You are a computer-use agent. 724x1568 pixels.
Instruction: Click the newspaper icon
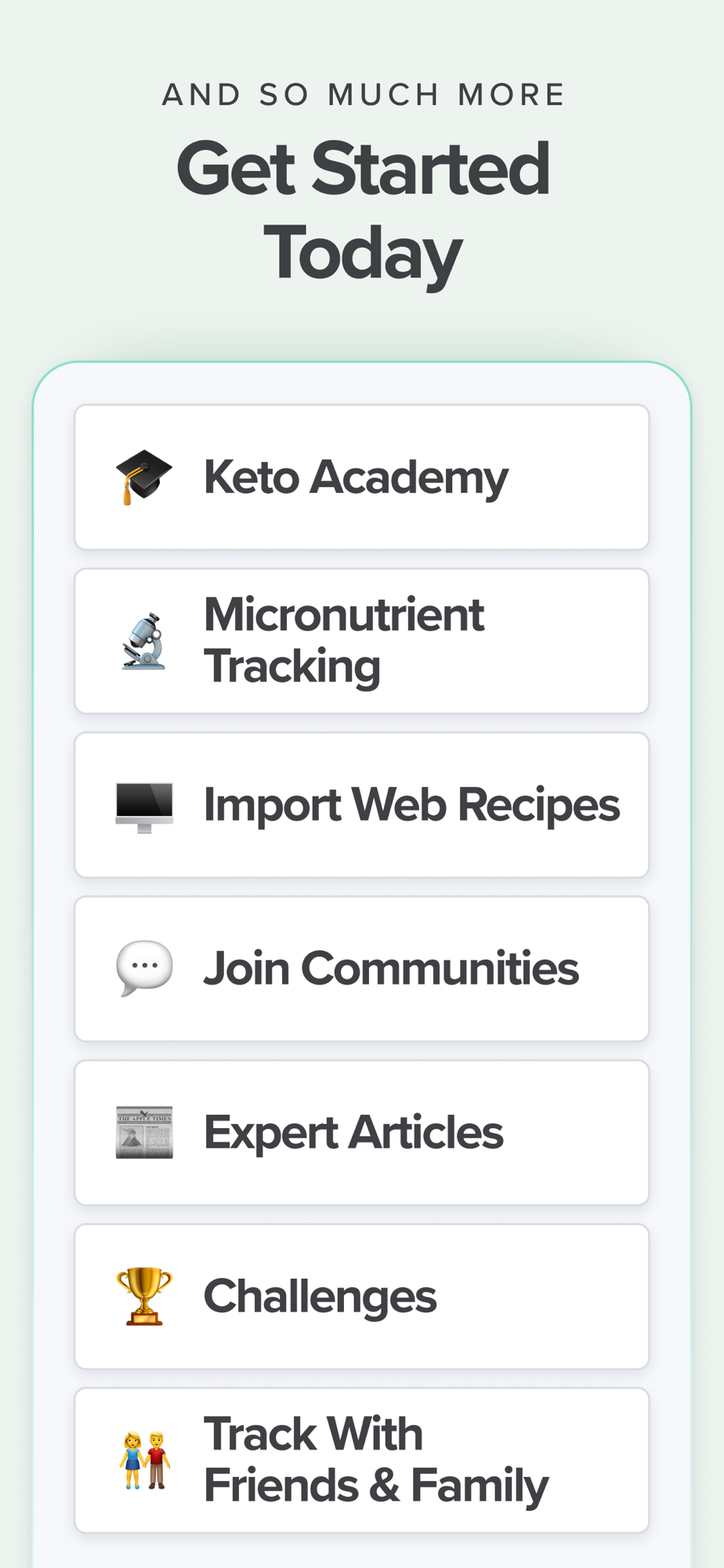pos(144,1133)
